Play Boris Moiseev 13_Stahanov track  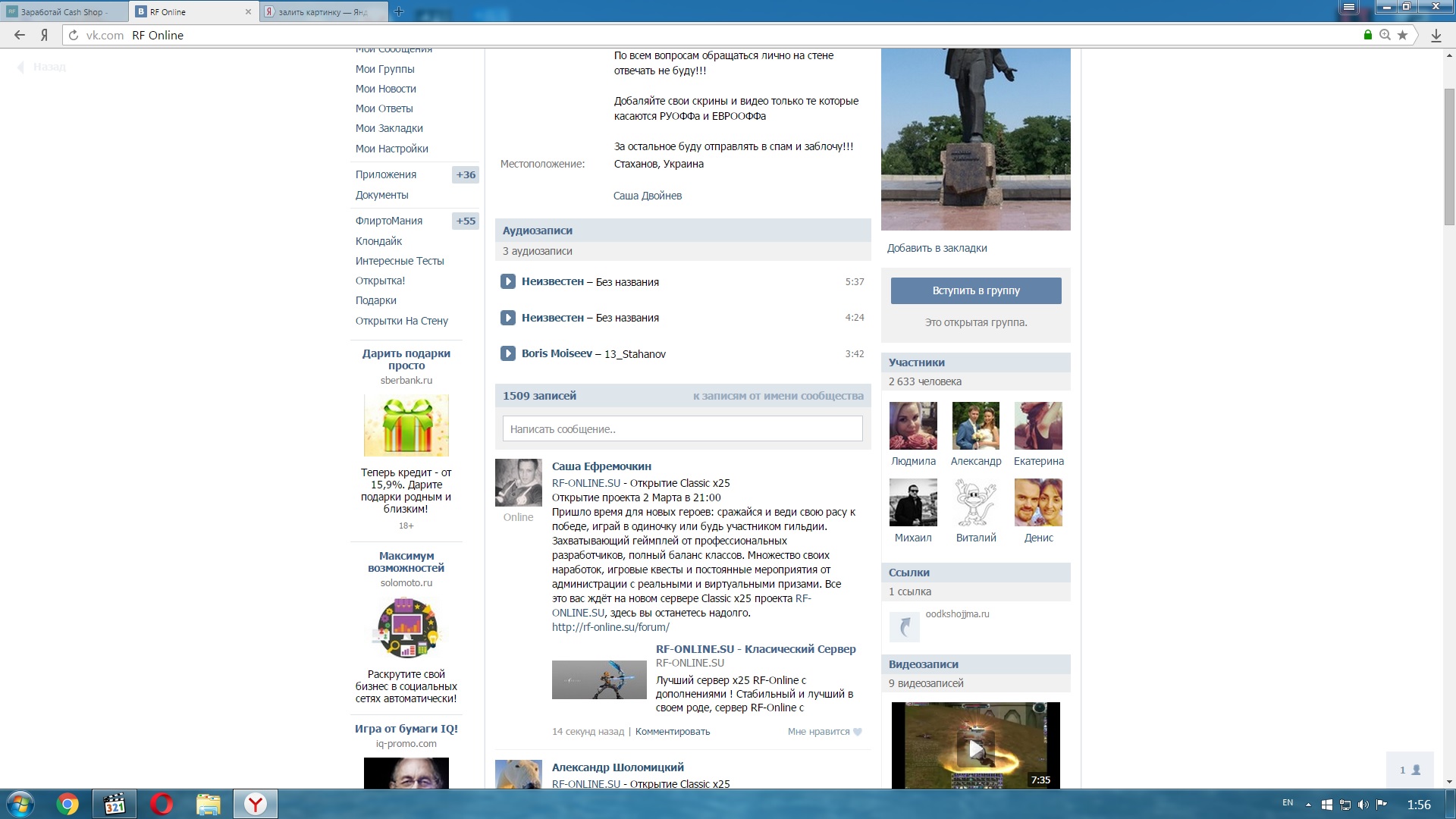(508, 353)
